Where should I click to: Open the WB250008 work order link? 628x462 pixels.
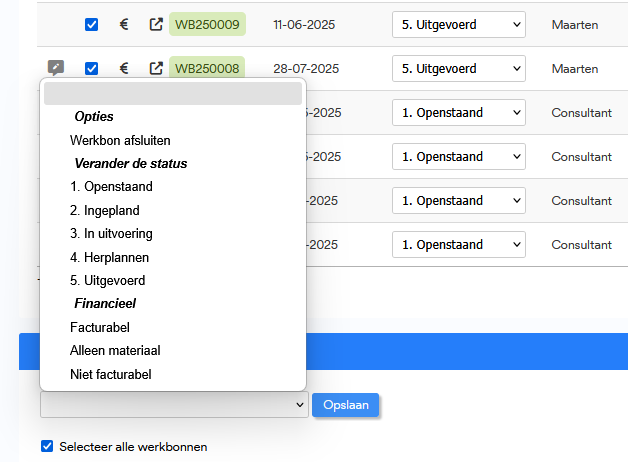(x=207, y=69)
